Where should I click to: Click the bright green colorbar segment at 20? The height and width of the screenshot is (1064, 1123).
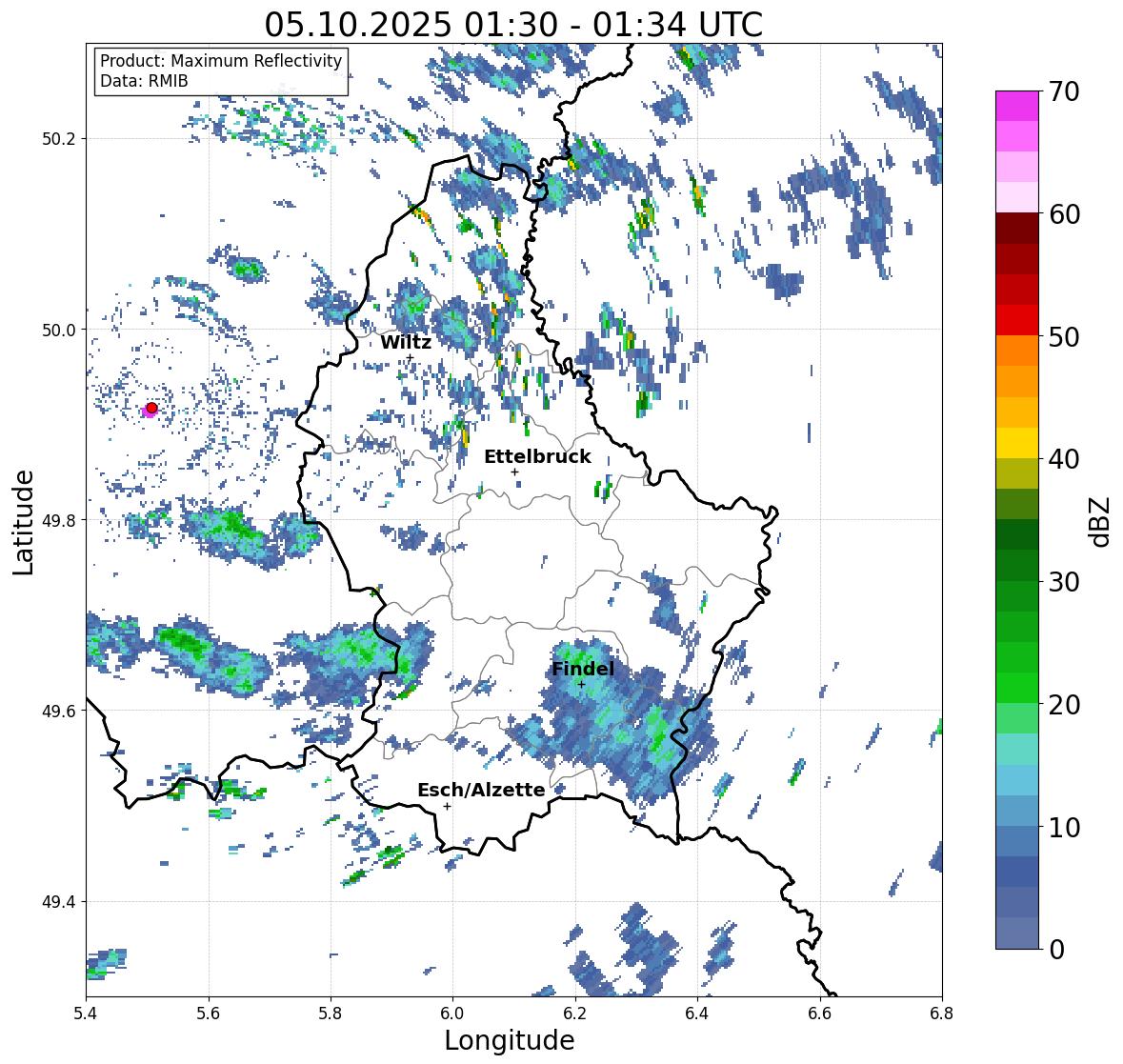1017,688
